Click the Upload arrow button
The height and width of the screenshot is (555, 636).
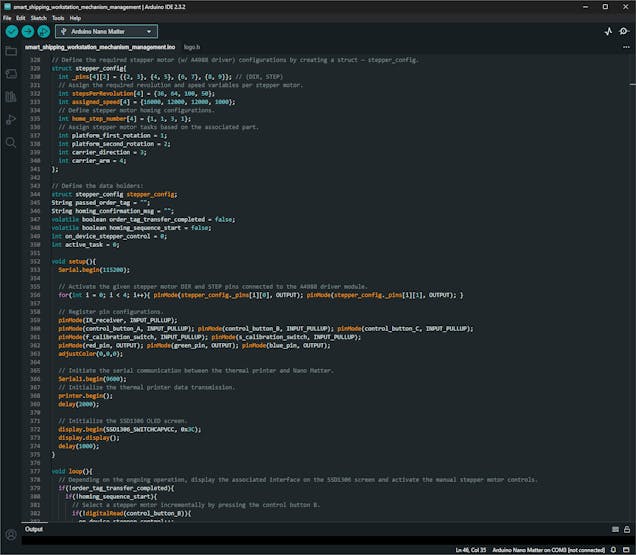point(27,31)
